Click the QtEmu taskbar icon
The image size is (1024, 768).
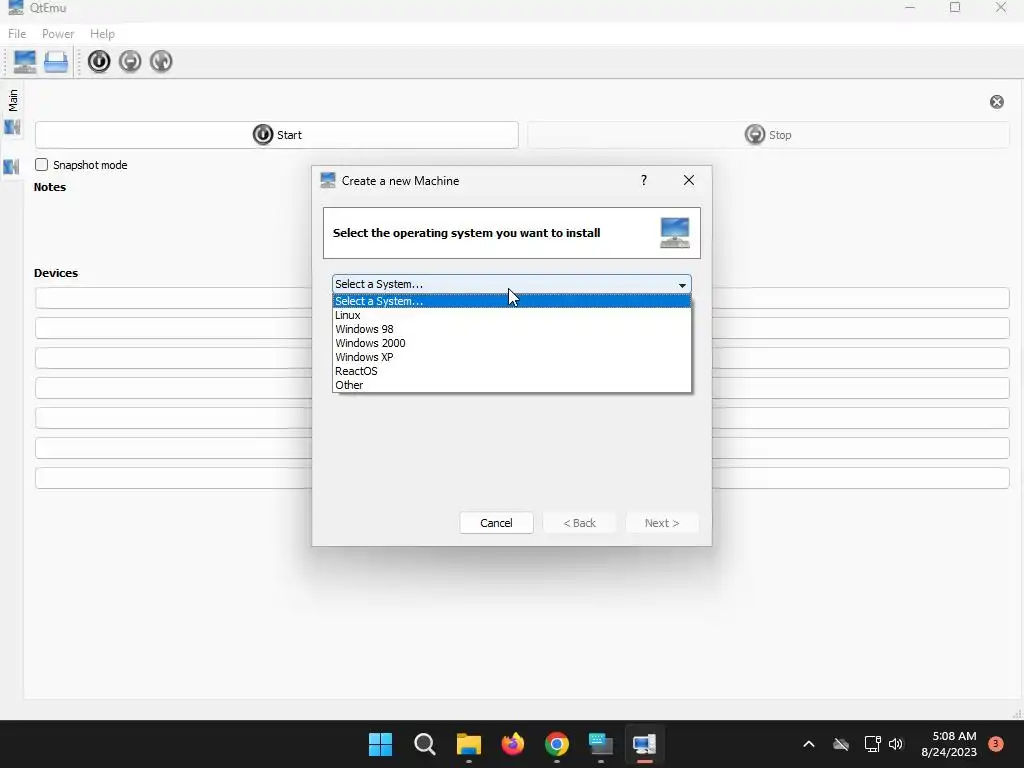[x=645, y=744]
